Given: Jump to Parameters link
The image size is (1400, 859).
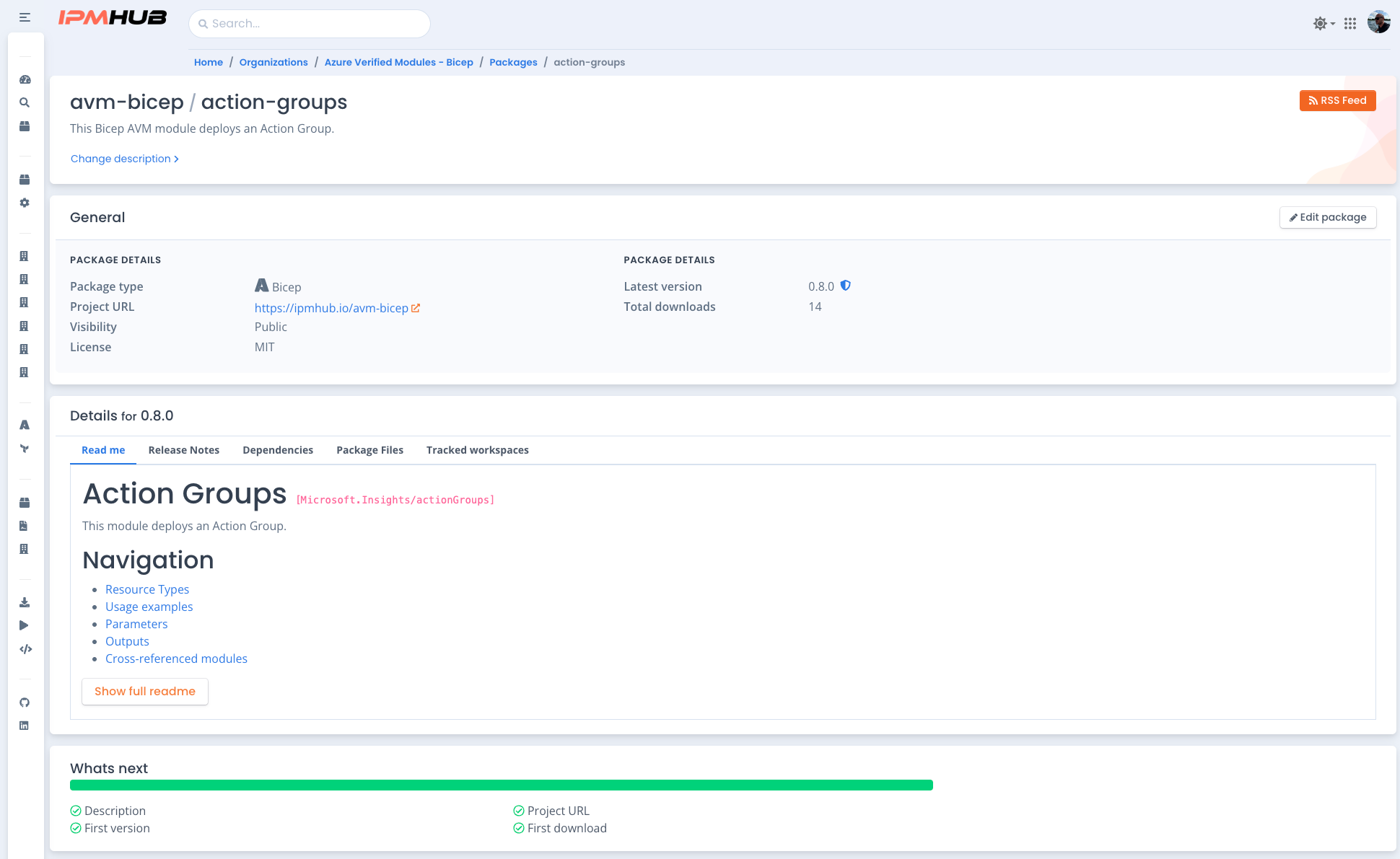Looking at the screenshot, I should click(x=136, y=624).
